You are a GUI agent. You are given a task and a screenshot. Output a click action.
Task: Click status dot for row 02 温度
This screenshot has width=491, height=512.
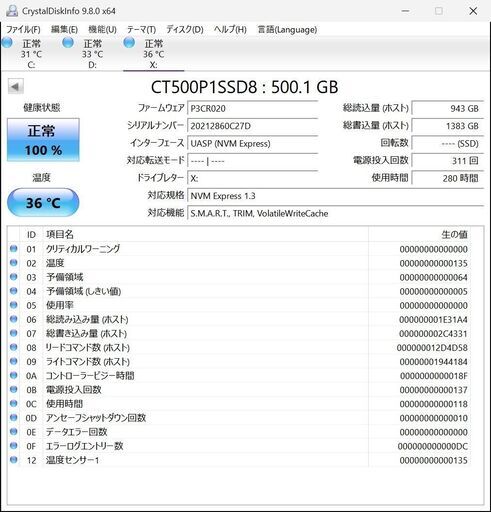point(14,263)
